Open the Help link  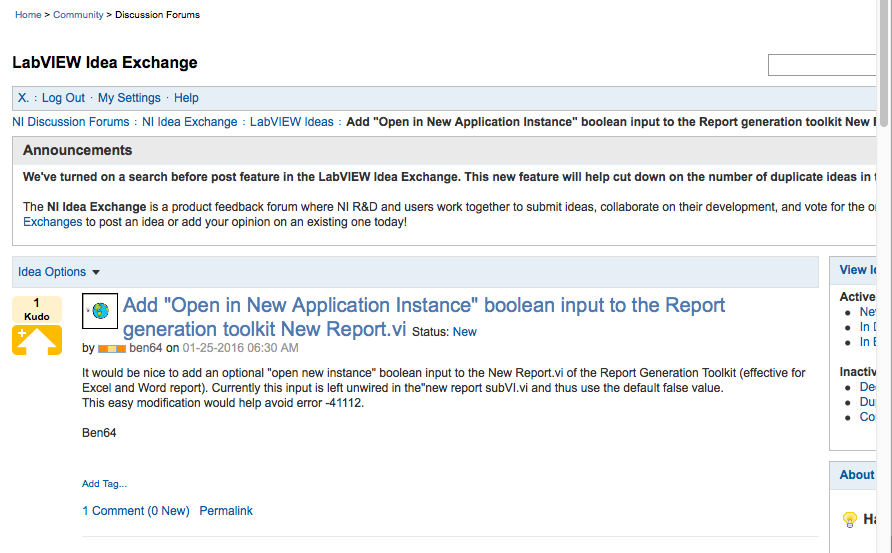point(186,98)
